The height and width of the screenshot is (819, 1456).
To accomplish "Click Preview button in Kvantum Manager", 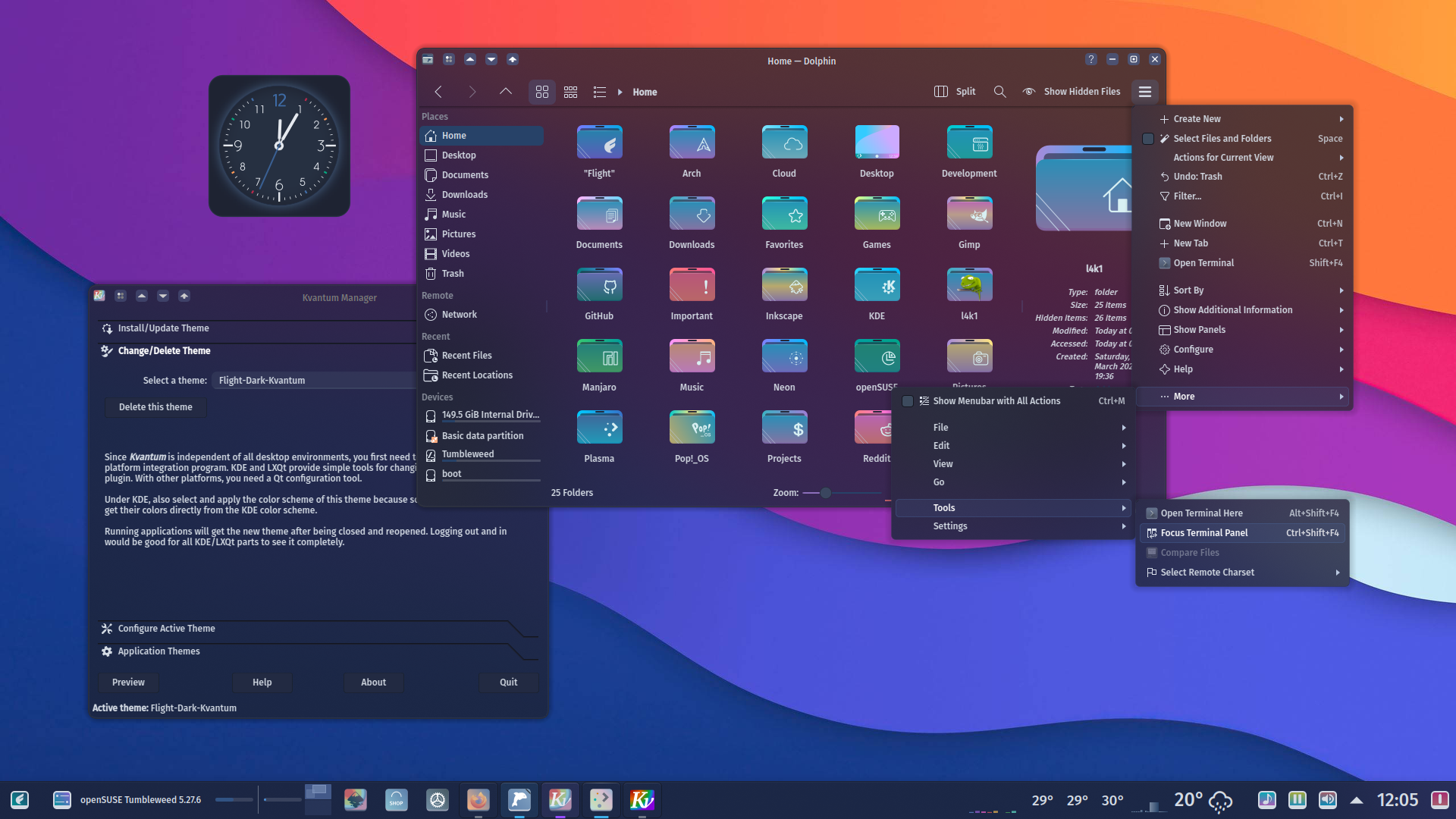I will (128, 682).
